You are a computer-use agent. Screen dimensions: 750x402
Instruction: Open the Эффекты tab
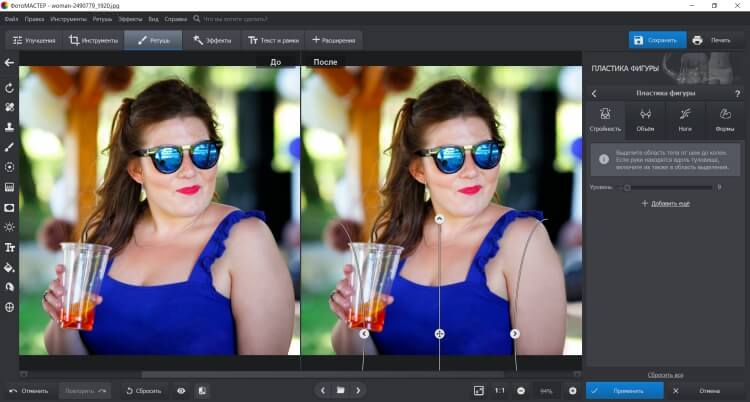pyautogui.click(x=212, y=41)
